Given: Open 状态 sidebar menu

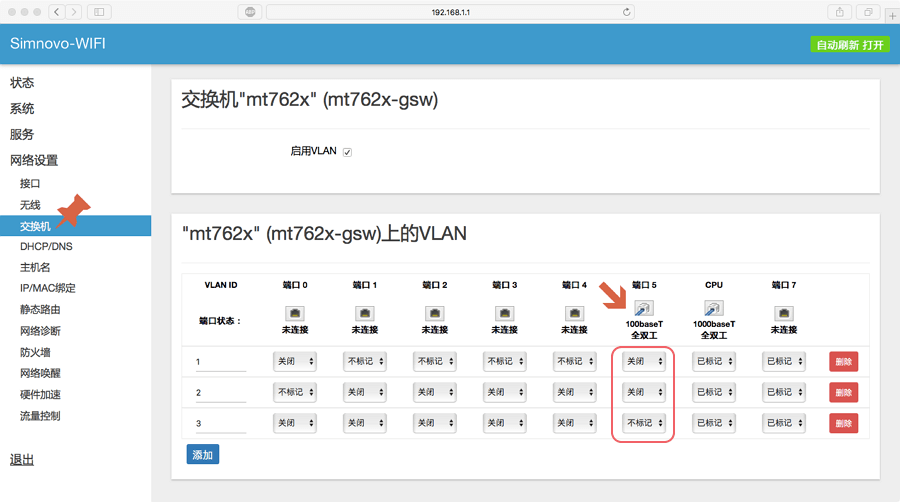Looking at the screenshot, I should pos(22,83).
